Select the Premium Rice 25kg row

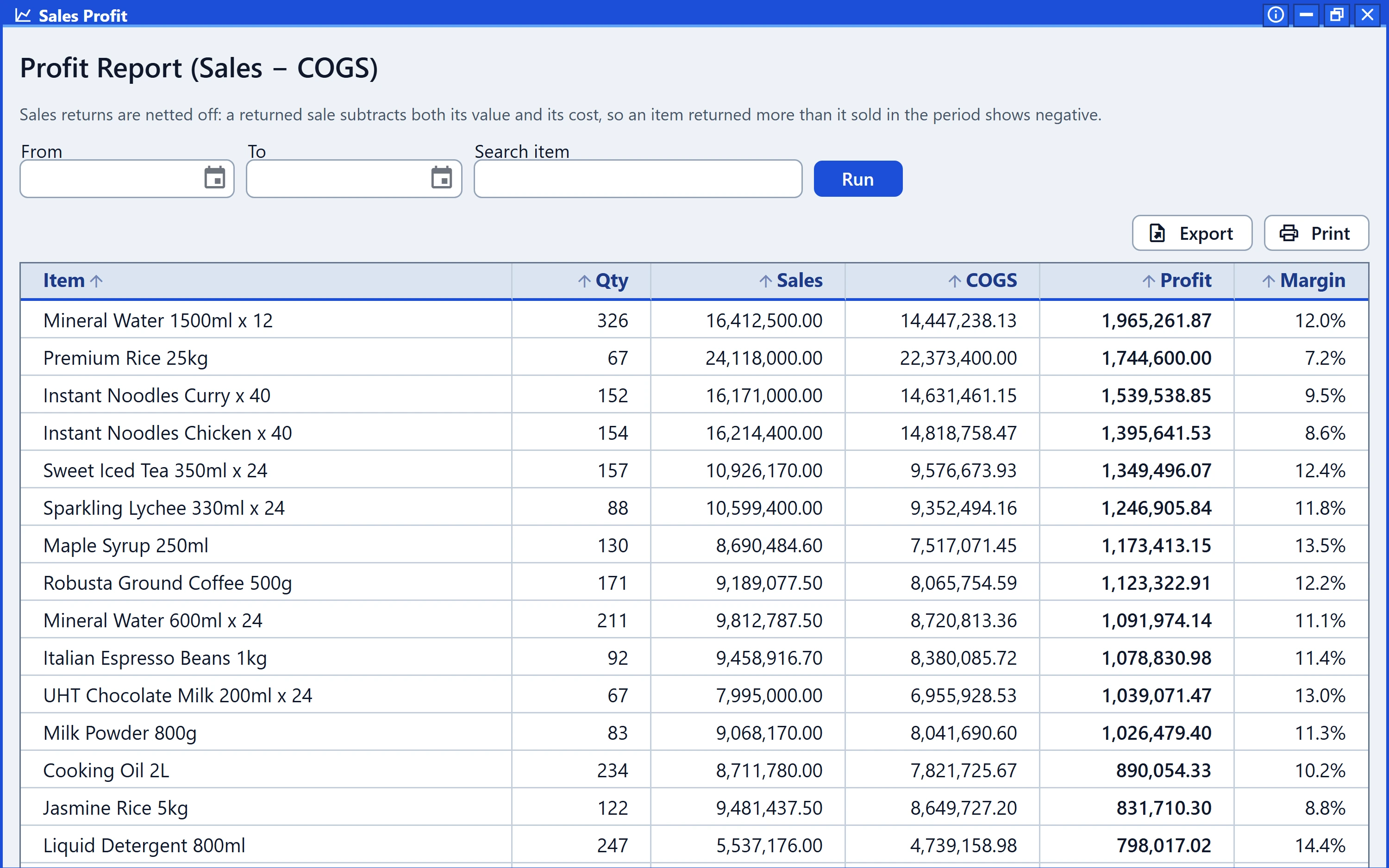(694, 358)
